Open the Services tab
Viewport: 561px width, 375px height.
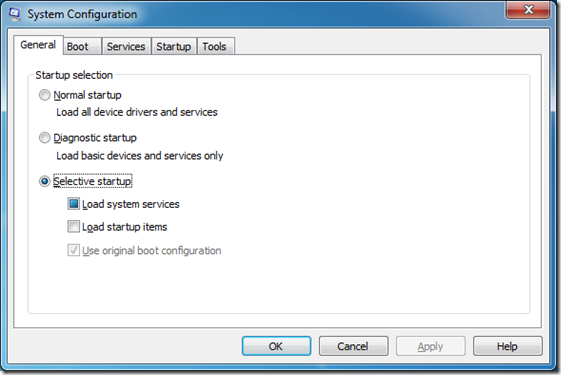126,46
